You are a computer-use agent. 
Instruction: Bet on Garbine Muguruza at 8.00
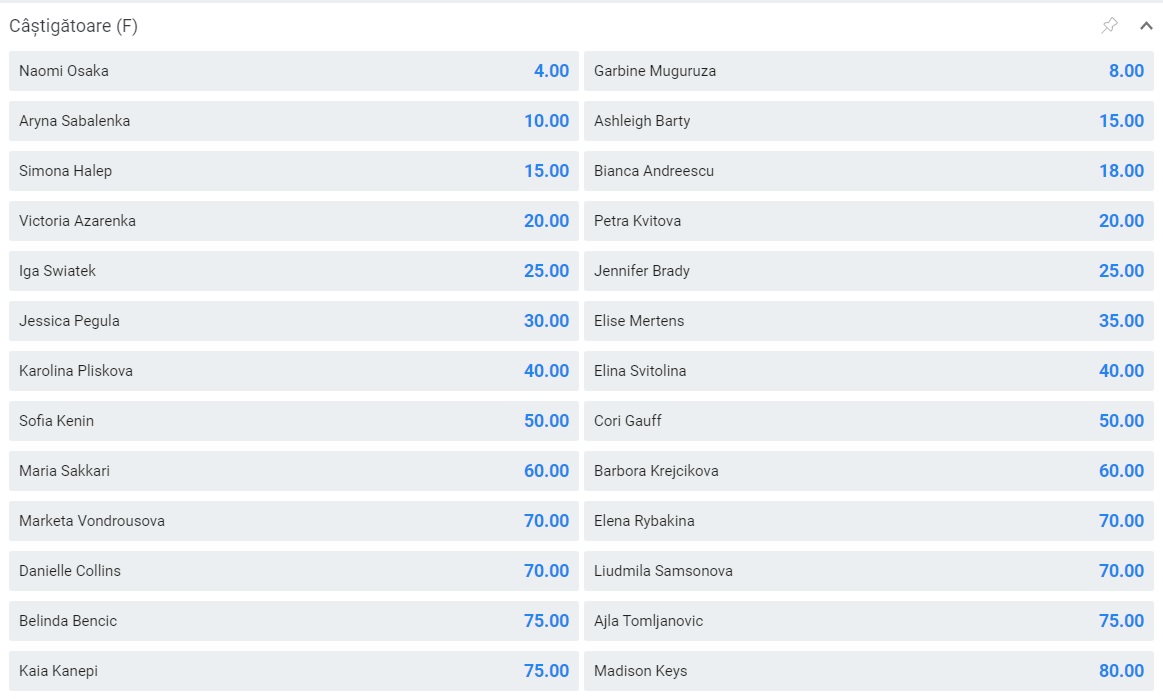coord(868,71)
